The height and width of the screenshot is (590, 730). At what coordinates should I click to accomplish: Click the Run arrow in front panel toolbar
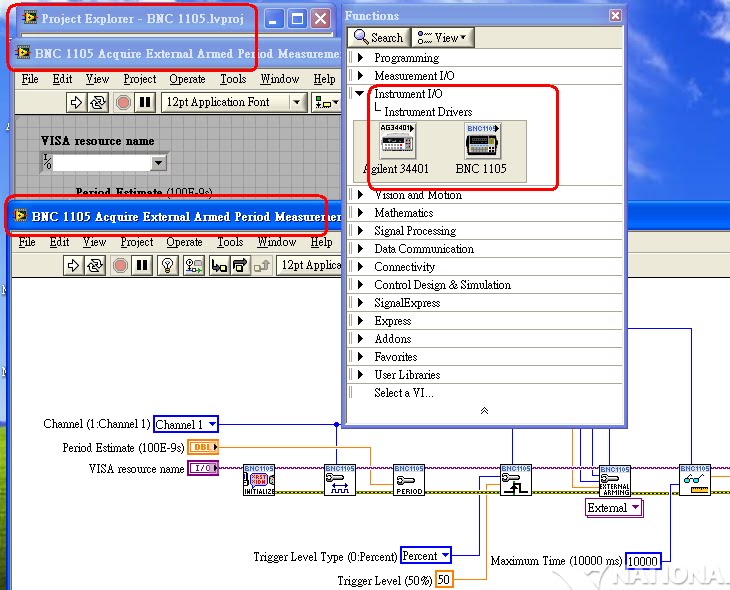(x=76, y=102)
